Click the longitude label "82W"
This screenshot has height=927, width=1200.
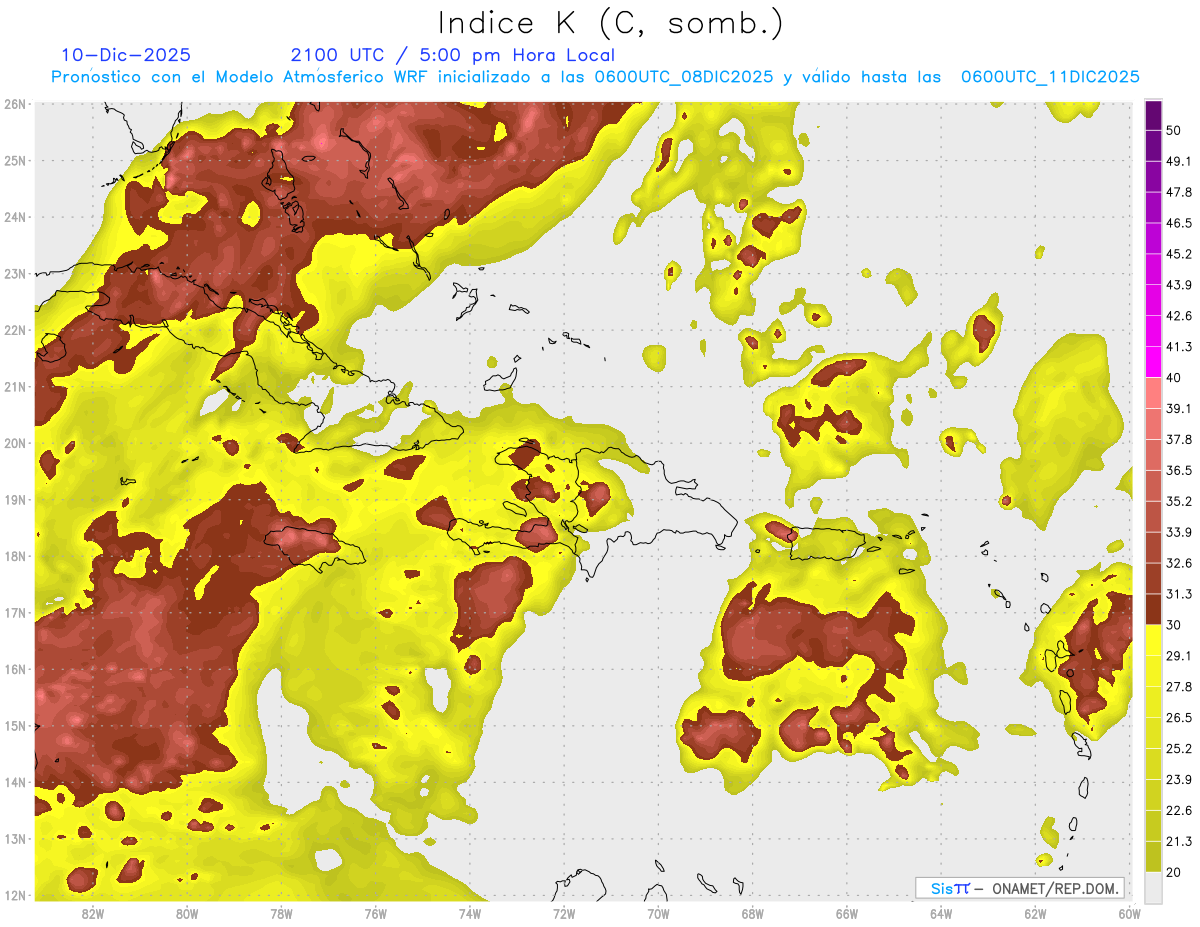(x=93, y=913)
